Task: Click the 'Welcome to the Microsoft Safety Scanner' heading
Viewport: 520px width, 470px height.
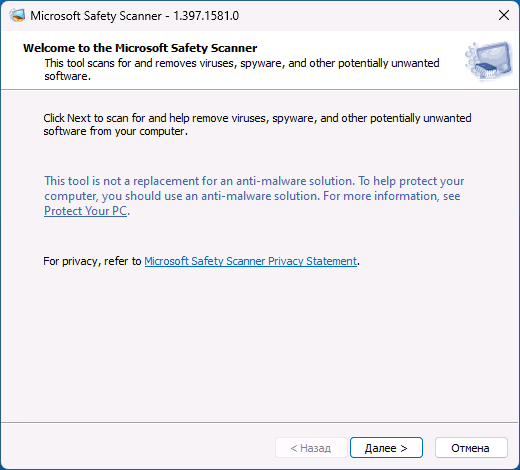Action: (140, 48)
